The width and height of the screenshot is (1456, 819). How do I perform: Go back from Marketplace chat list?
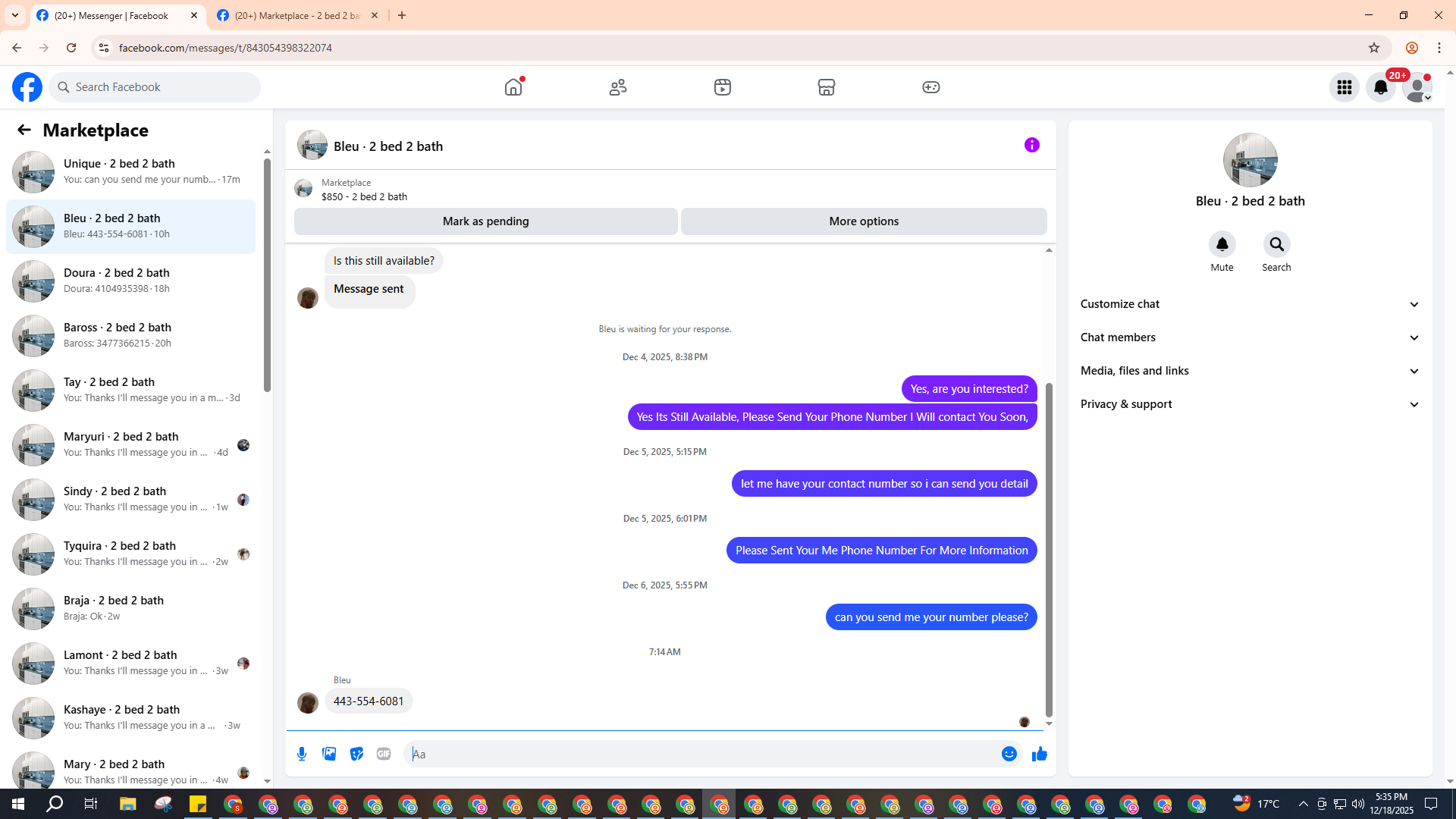click(x=24, y=130)
